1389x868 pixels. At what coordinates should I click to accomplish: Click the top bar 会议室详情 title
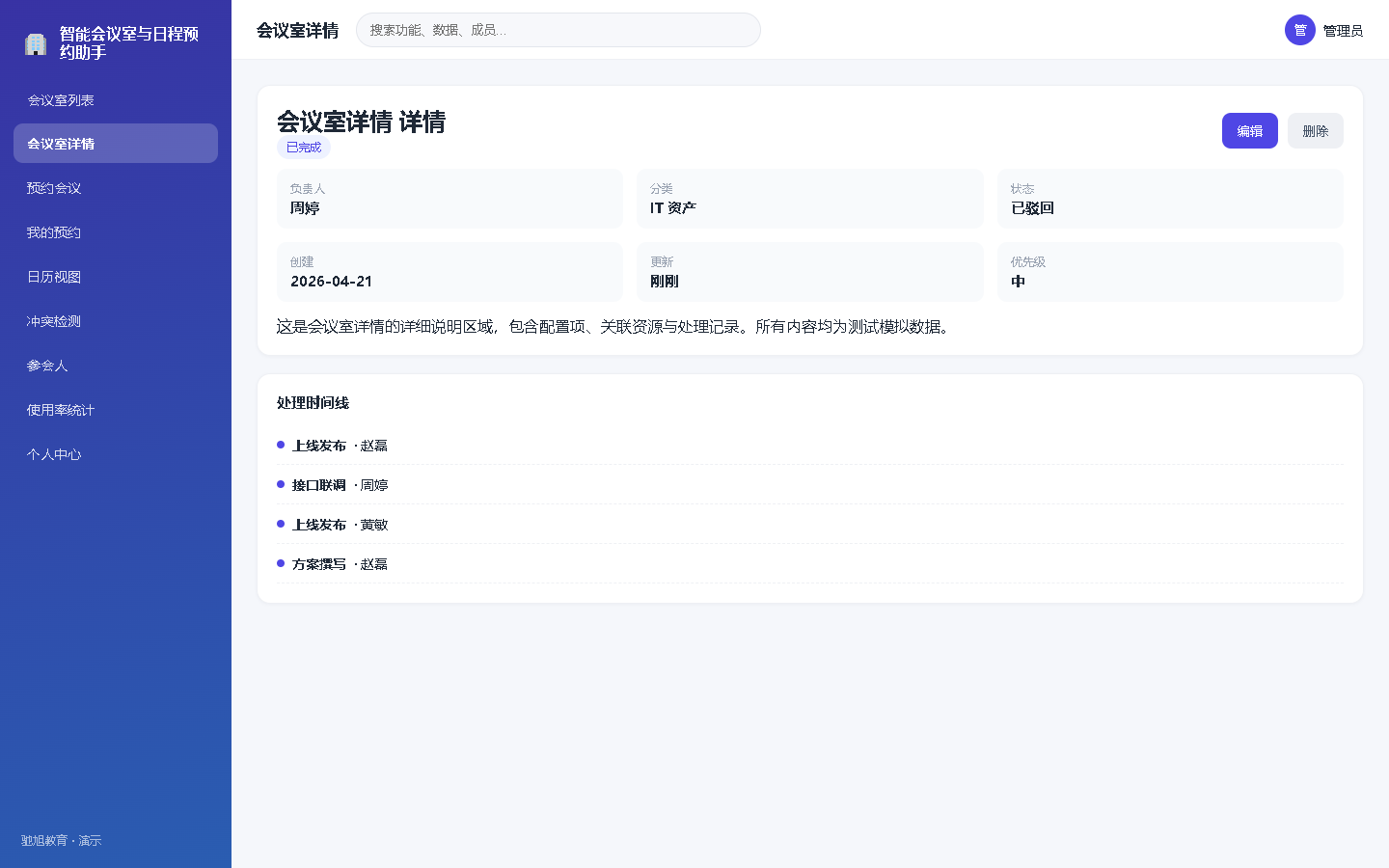pos(297,31)
